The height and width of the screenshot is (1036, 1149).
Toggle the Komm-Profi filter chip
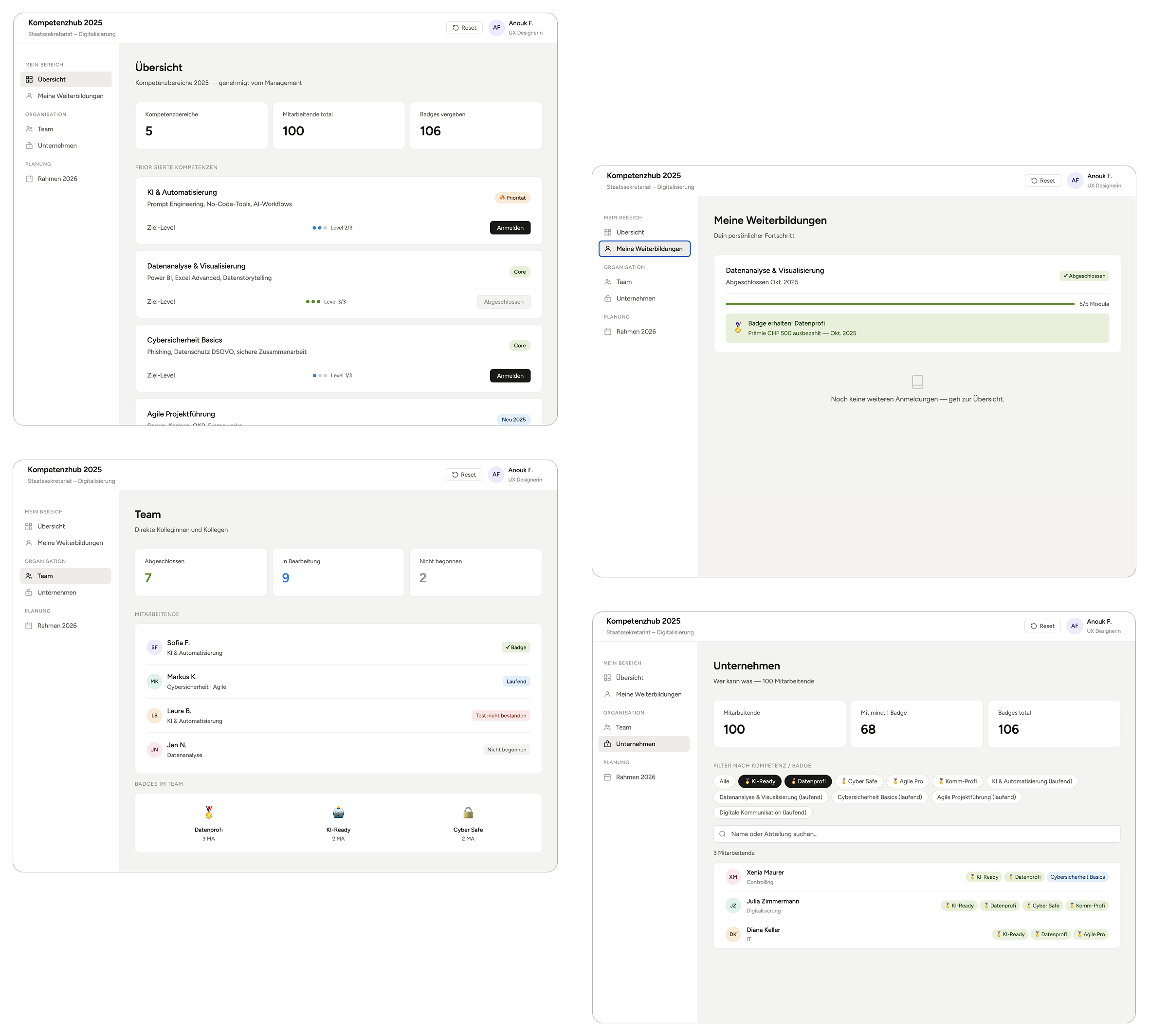click(957, 781)
